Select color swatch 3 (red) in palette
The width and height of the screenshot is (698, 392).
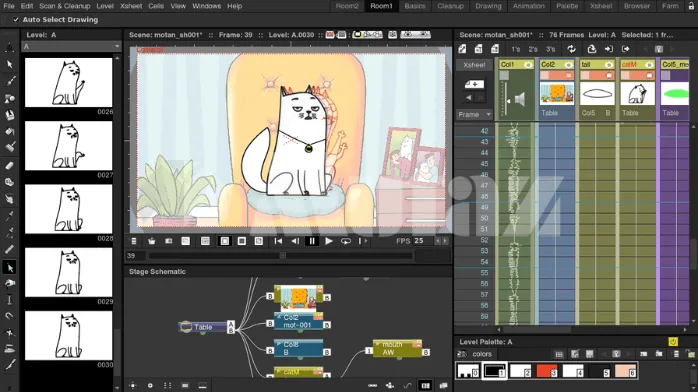click(x=547, y=371)
